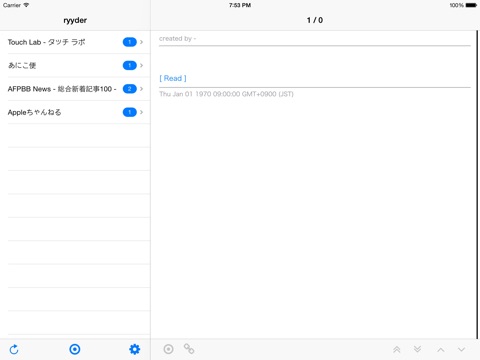This screenshot has width=480, height=360.
Task: Open the Appleちゃんねる feed
Action: 75,112
